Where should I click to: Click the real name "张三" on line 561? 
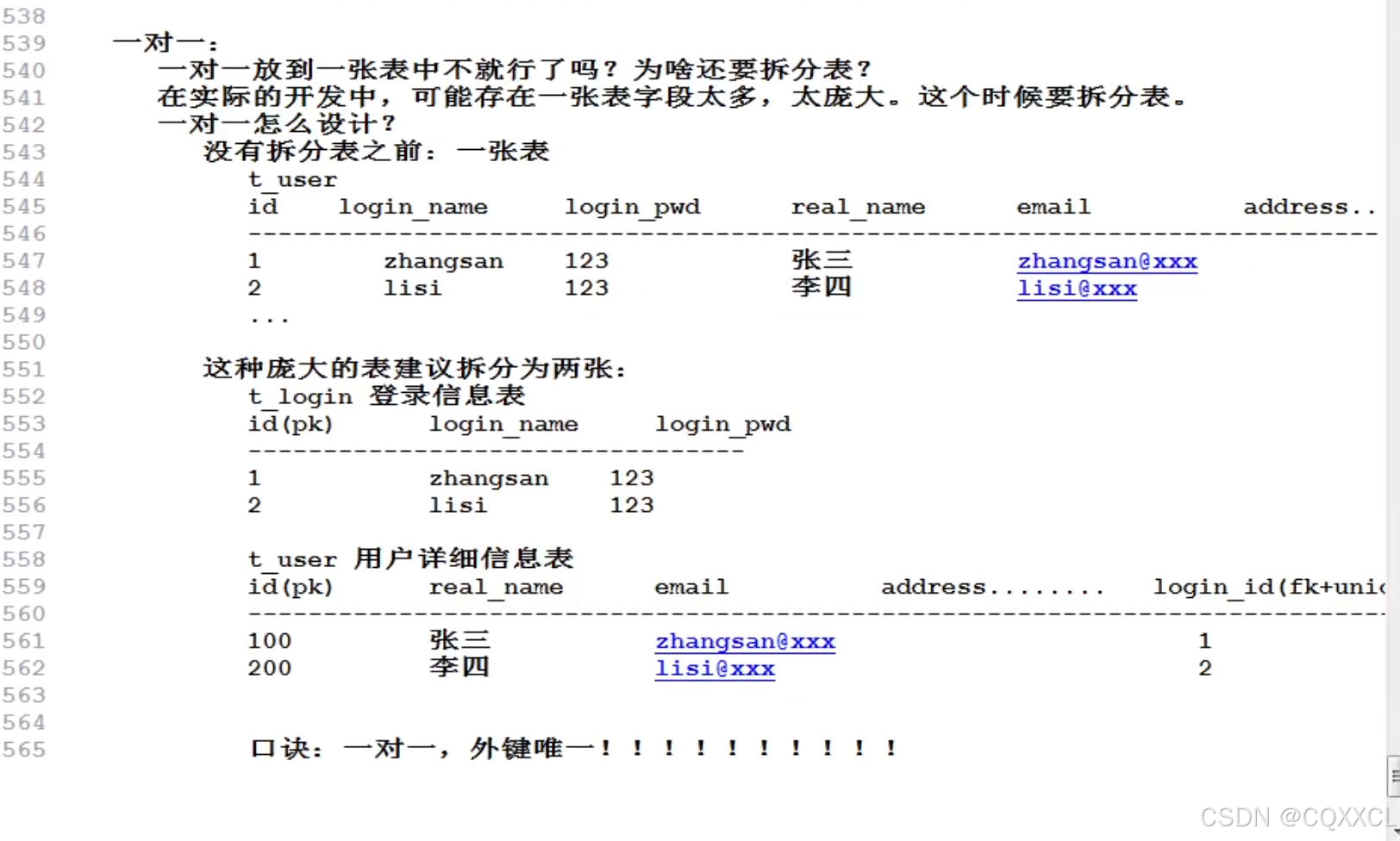pyautogui.click(x=460, y=640)
